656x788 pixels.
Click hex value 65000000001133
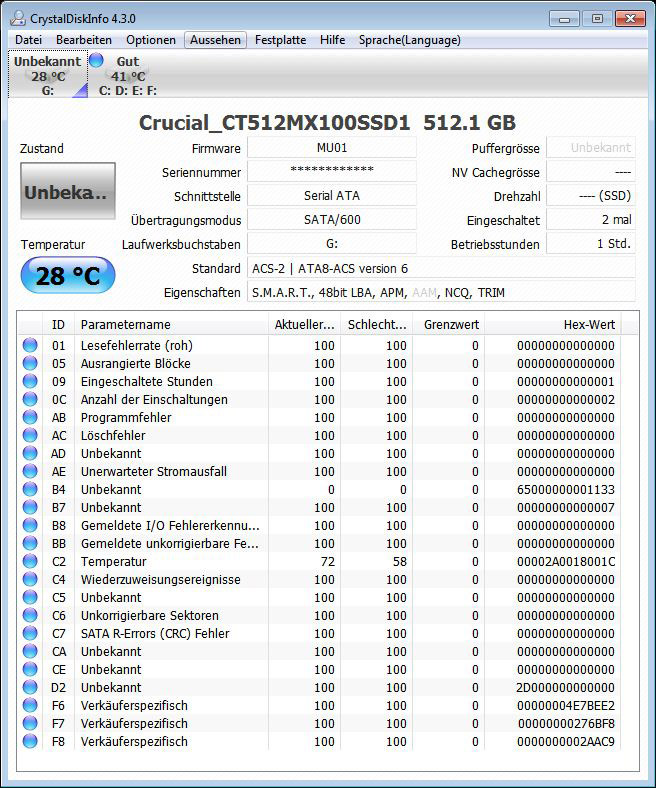coord(566,489)
